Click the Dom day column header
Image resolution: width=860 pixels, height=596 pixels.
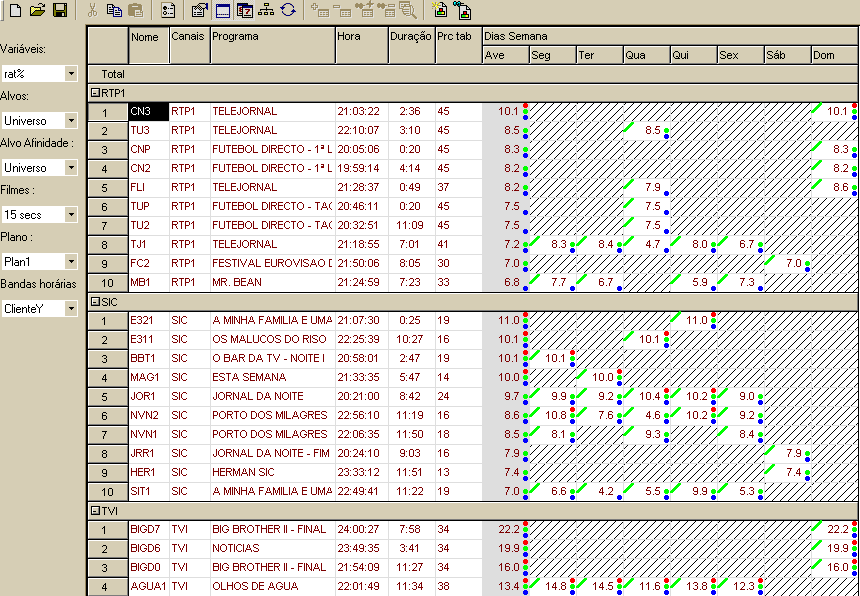[835, 55]
